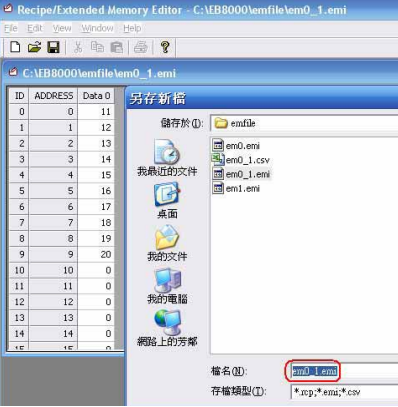The height and width of the screenshot is (407, 398).
Task: Open the 存檔類型 file type combo box
Action: pos(344,392)
